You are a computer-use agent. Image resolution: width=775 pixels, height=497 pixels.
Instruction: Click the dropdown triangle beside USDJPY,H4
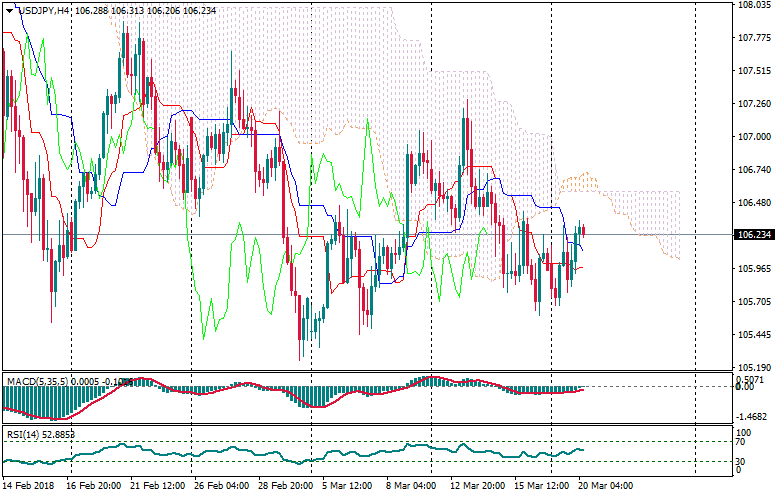click(x=9, y=10)
